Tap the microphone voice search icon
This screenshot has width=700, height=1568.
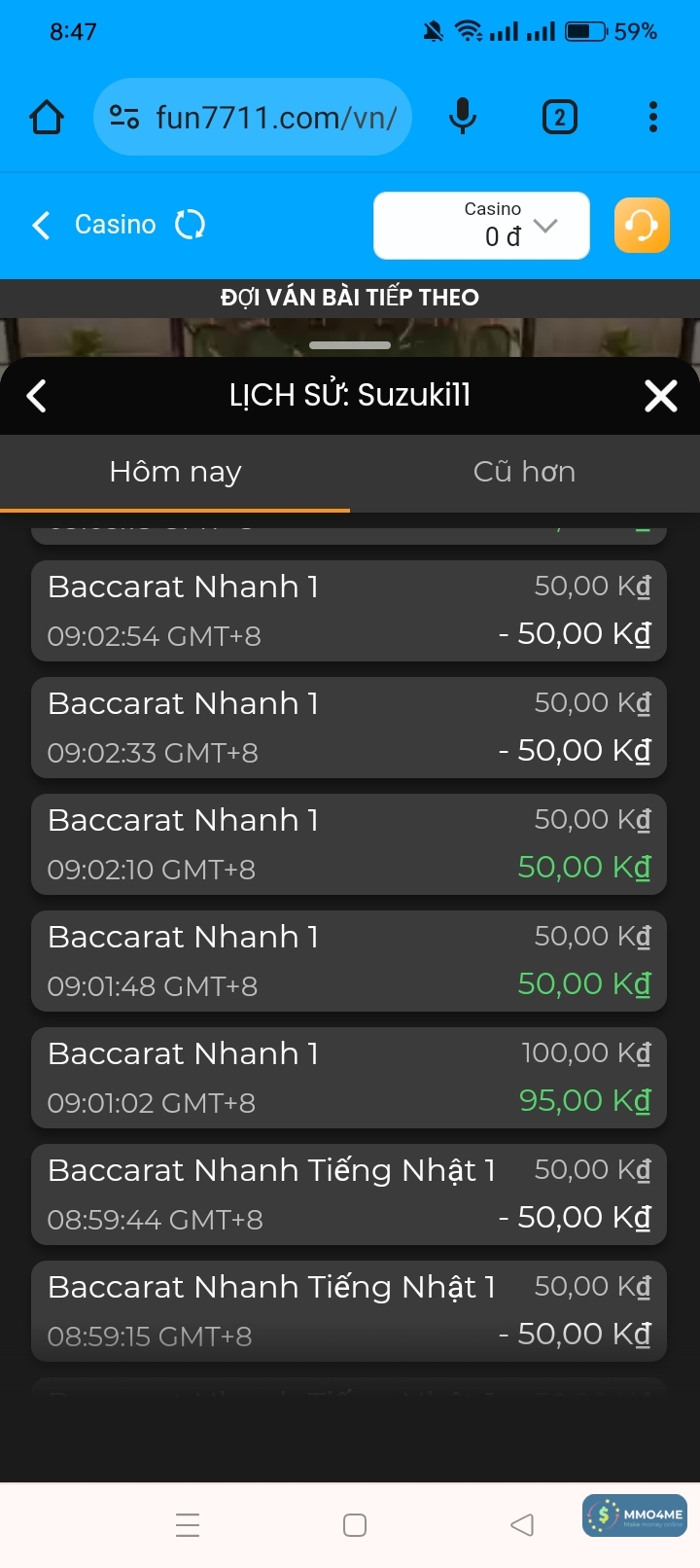click(463, 118)
